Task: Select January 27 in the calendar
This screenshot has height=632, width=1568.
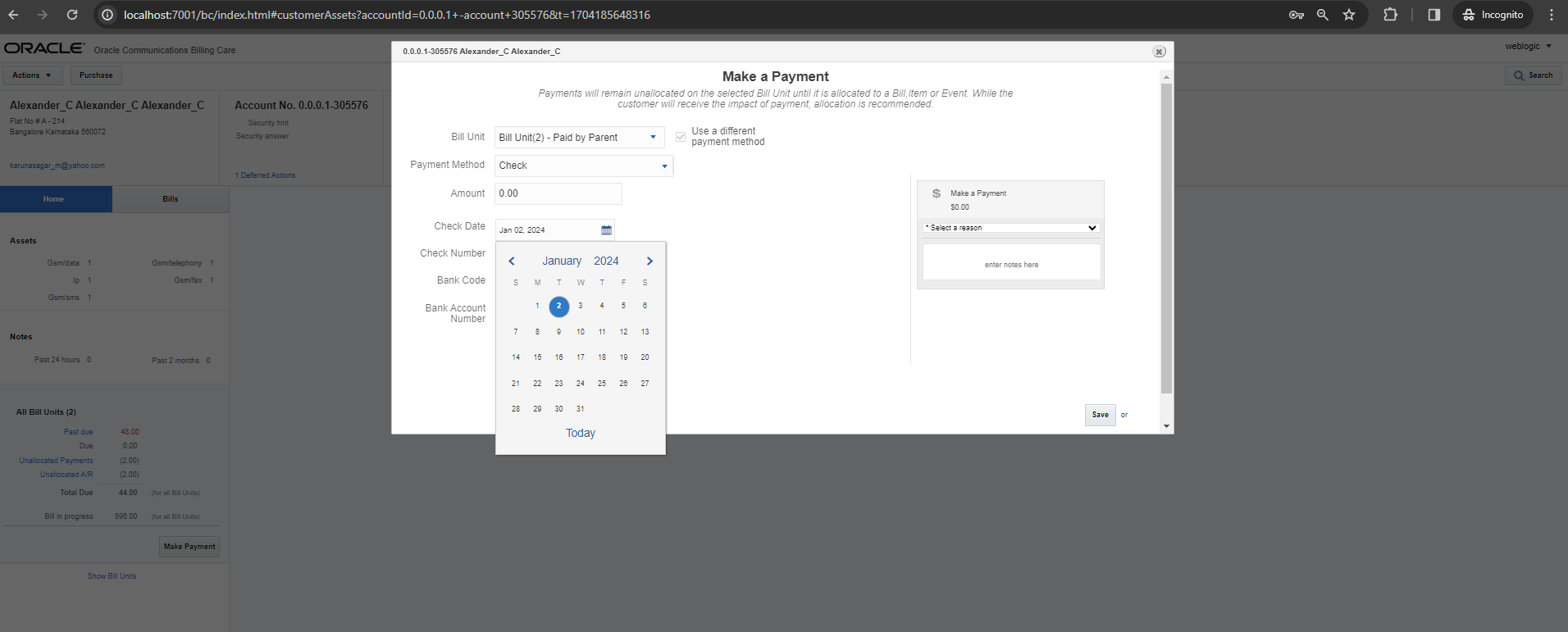Action: 645,384
